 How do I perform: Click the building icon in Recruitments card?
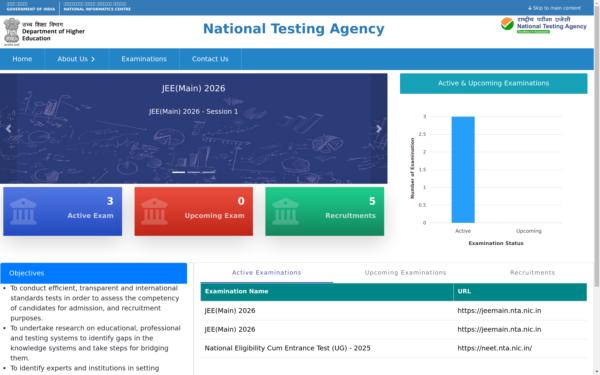coord(285,211)
